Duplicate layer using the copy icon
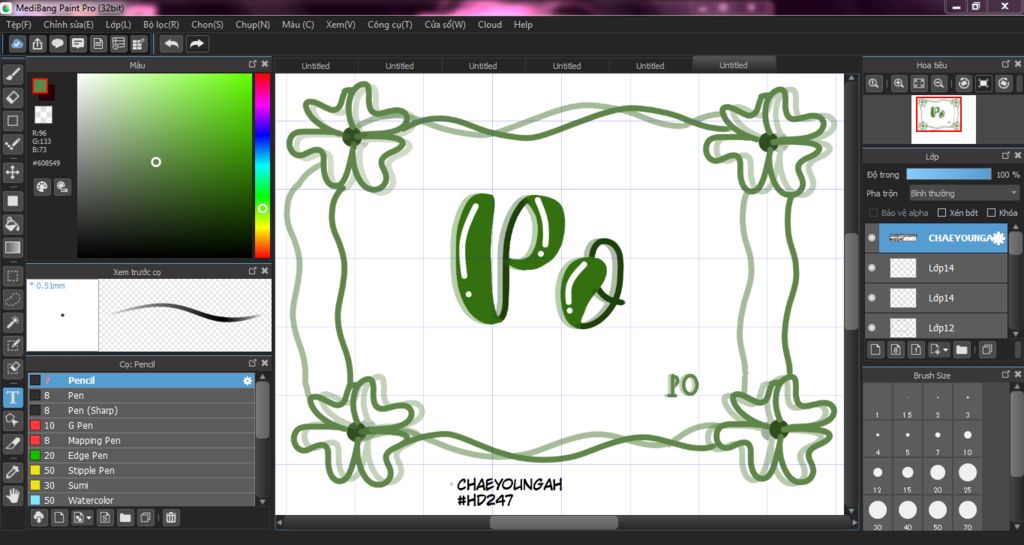This screenshot has height=545, width=1024. [987, 350]
